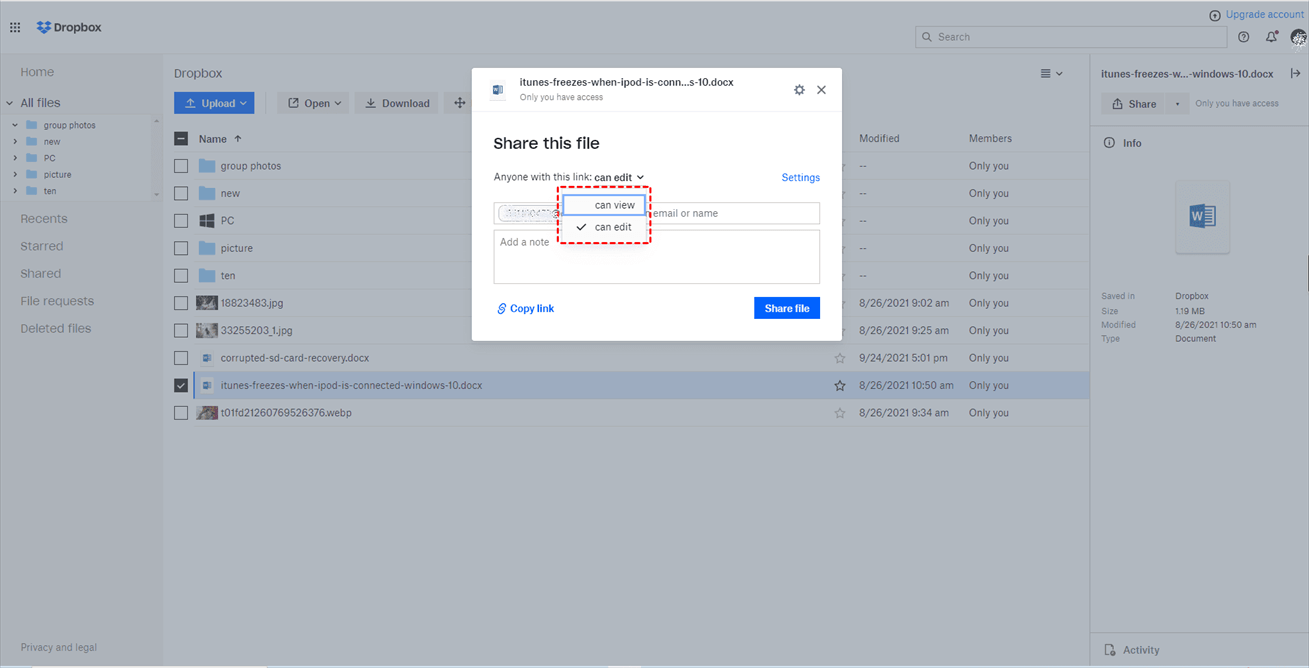Click the Upgrade account arrow icon
The height and width of the screenshot is (668, 1309).
coord(1215,15)
